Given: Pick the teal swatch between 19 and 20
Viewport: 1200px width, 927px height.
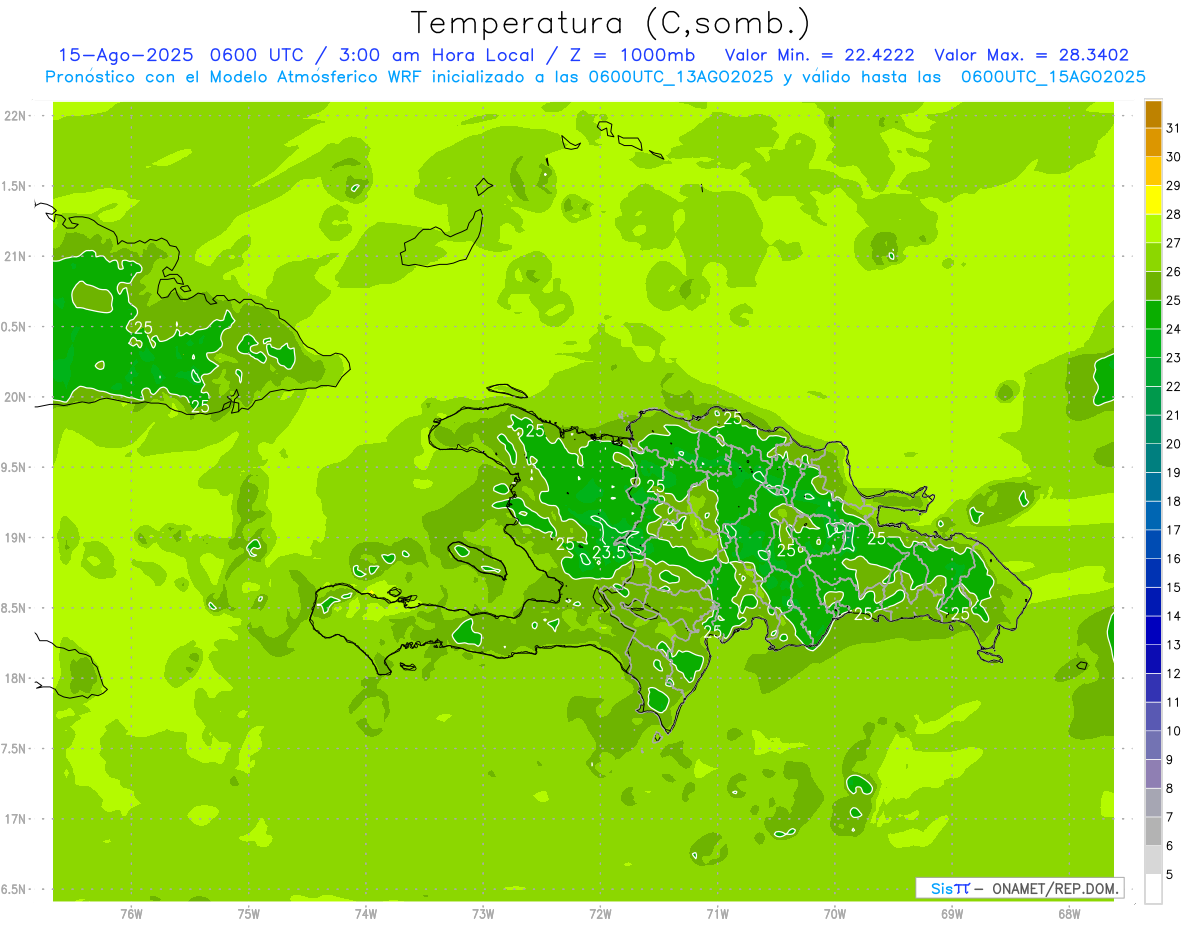Looking at the screenshot, I should pos(1154,459).
